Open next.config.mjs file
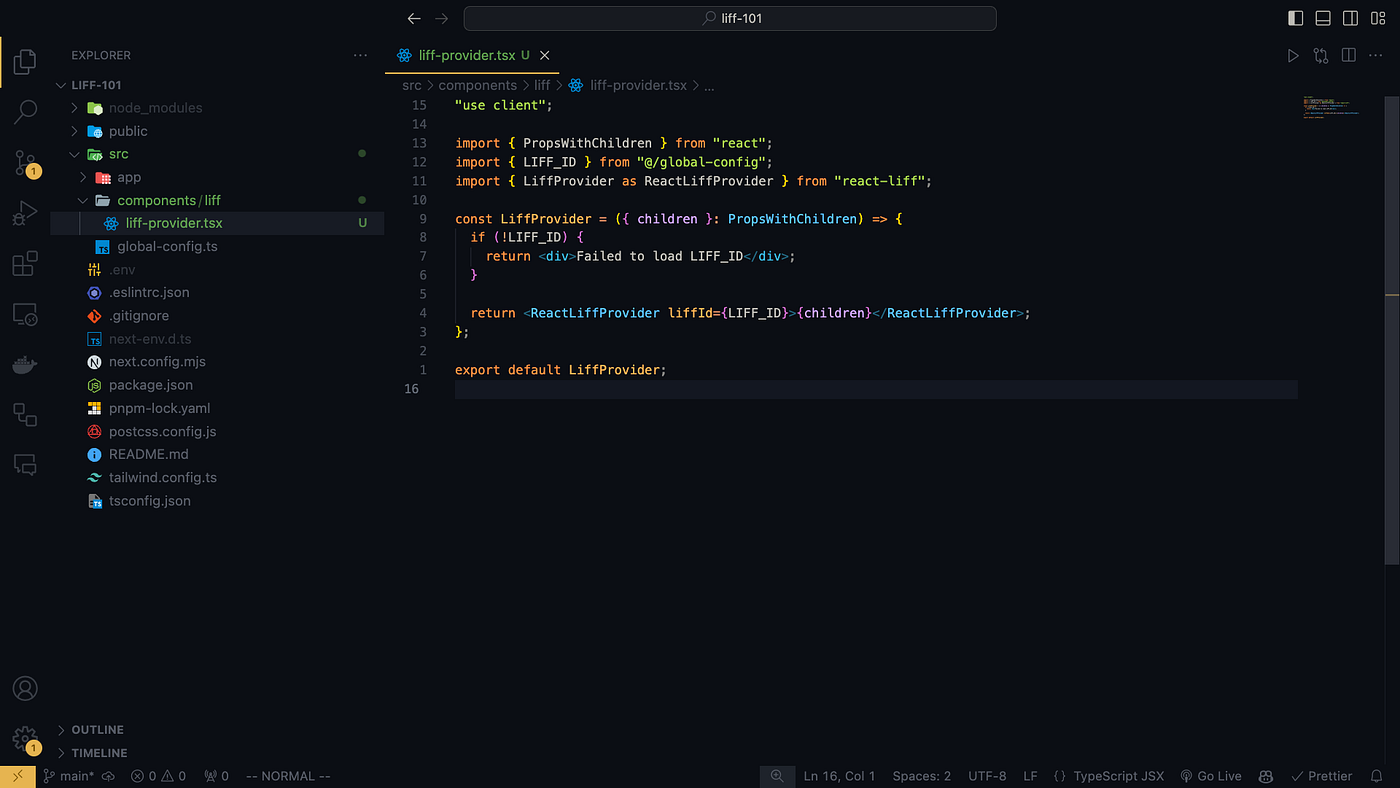Screen dimensions: 1400x788 point(157,362)
